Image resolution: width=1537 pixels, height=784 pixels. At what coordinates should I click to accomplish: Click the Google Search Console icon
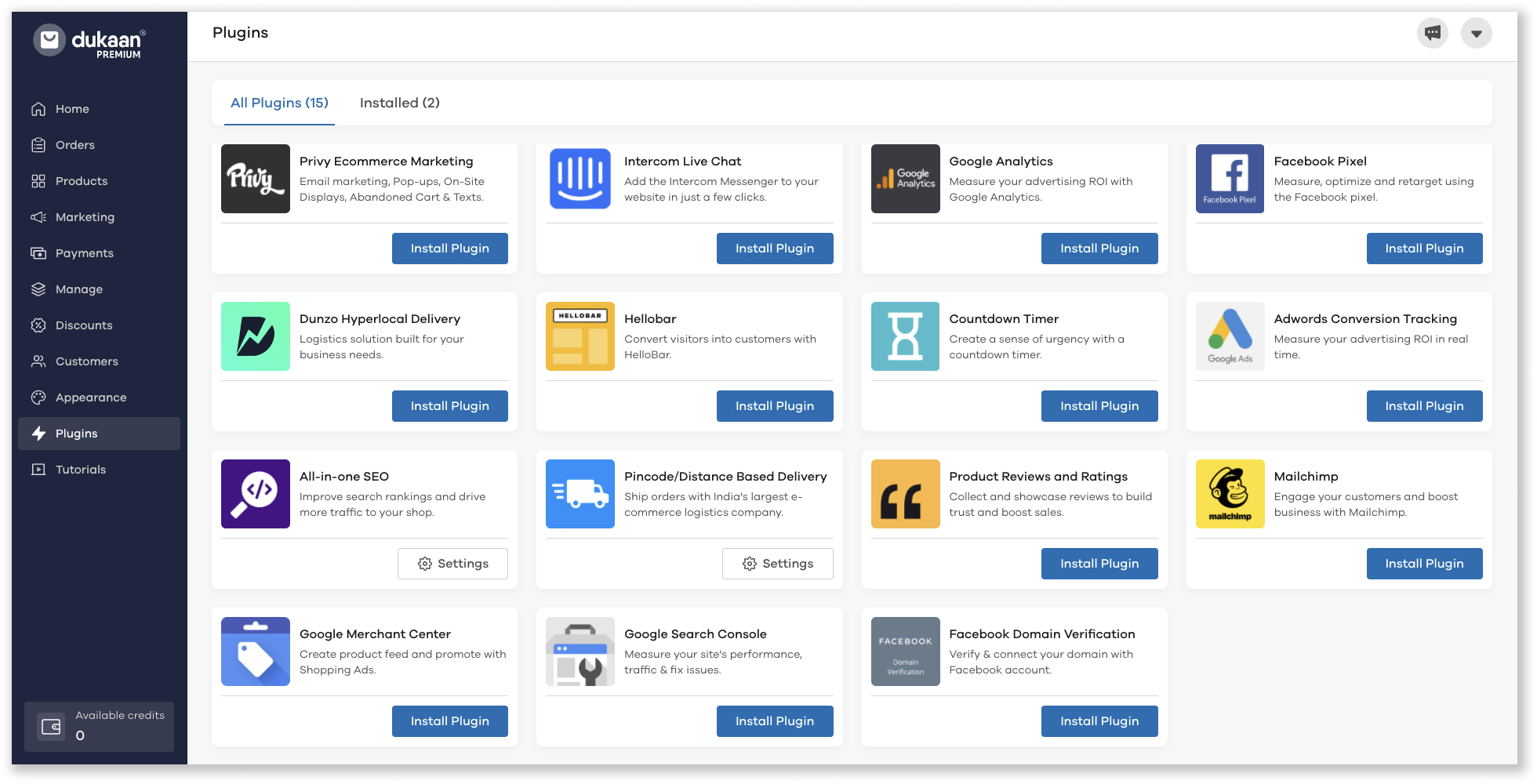point(580,652)
